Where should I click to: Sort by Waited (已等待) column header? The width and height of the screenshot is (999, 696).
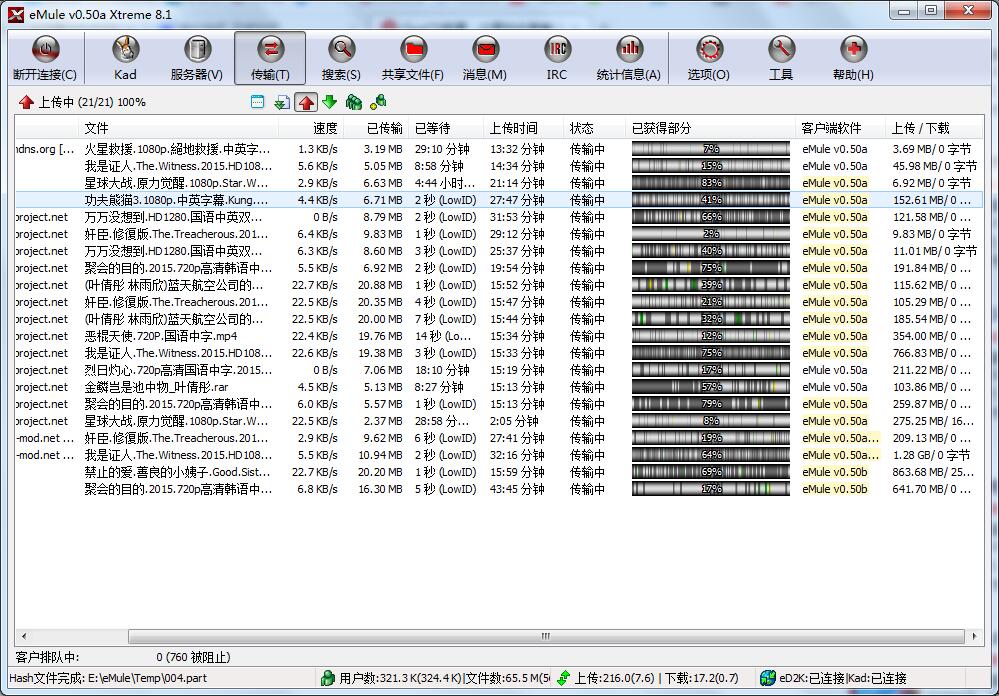[445, 128]
